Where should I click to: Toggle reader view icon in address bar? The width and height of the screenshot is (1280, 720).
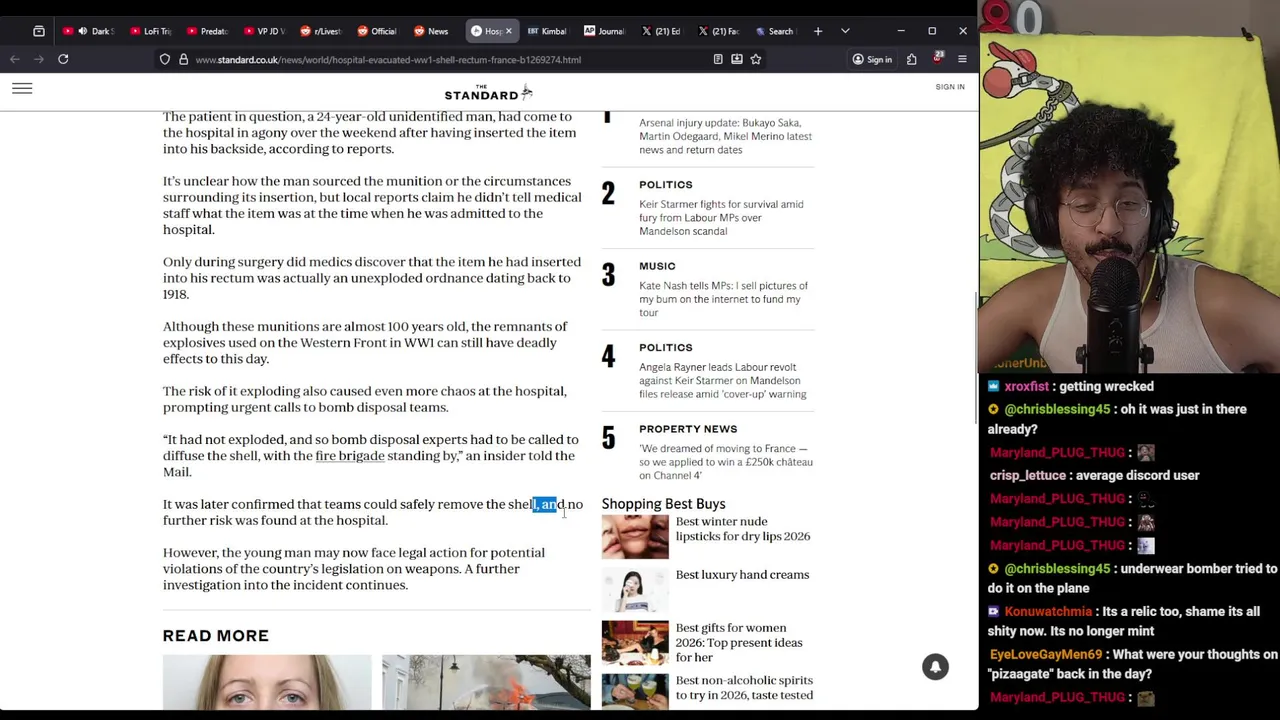click(718, 59)
